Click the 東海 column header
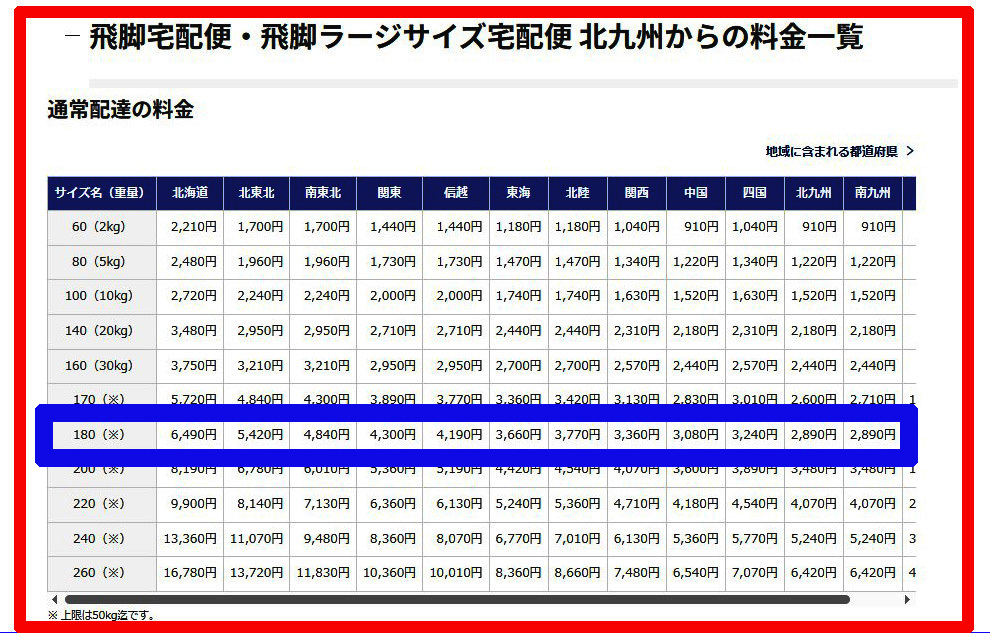Screen dimensions: 990x633 (x=518, y=193)
